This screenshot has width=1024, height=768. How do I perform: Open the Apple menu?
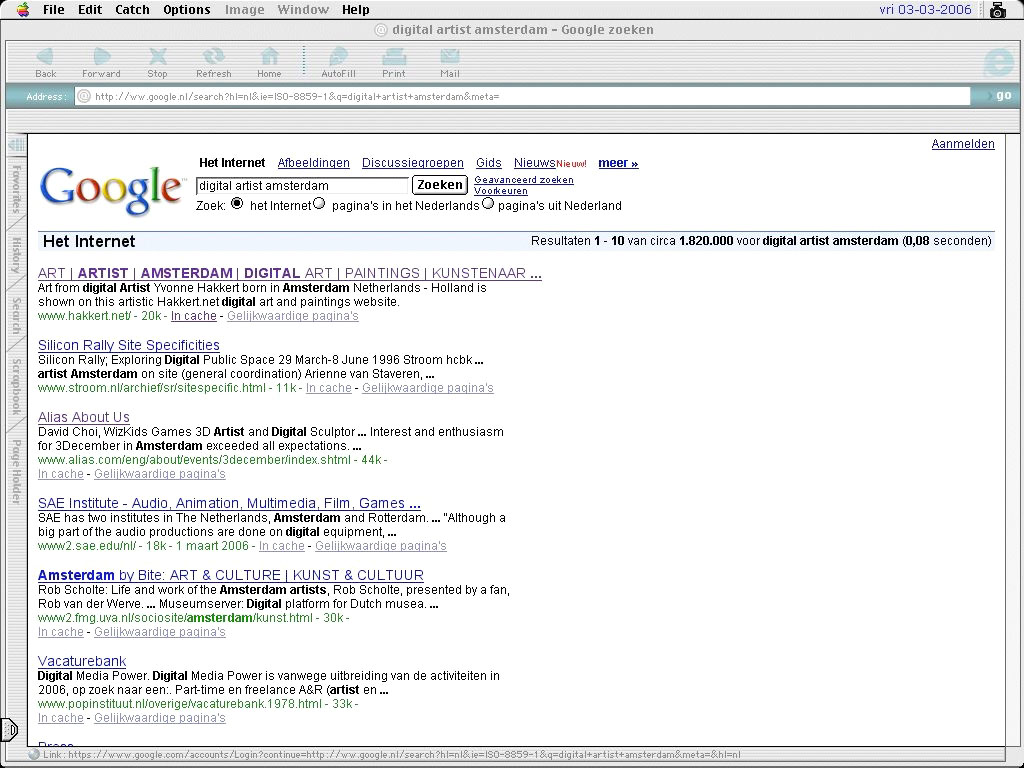coord(23,9)
